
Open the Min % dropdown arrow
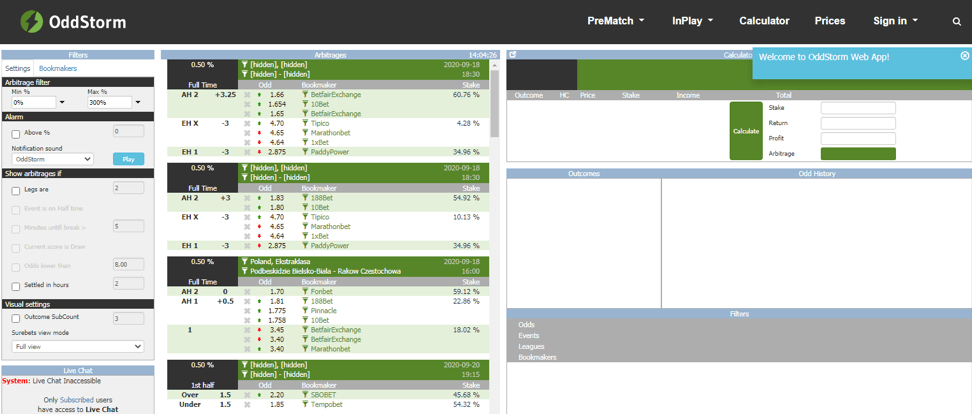click(62, 102)
